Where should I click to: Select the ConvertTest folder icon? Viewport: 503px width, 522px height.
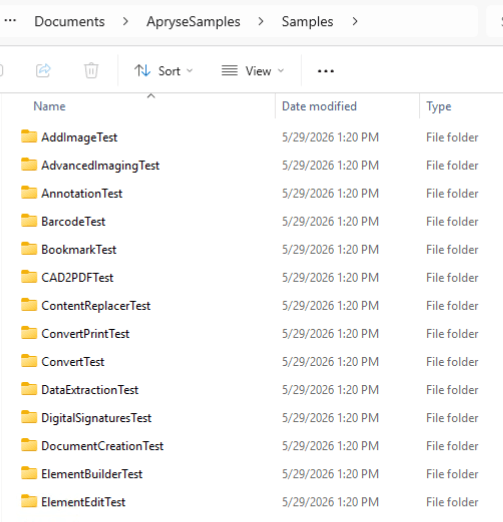coord(29,361)
